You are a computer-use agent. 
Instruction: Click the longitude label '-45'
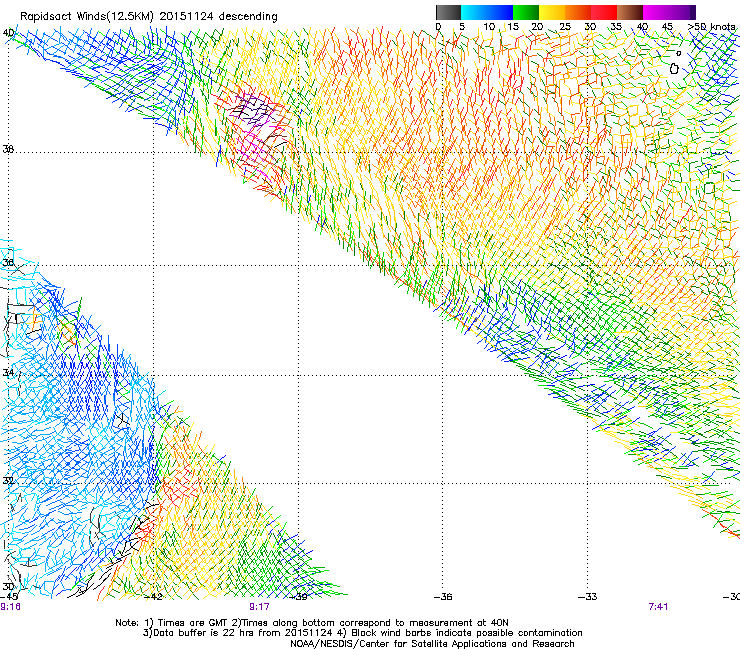(9, 597)
